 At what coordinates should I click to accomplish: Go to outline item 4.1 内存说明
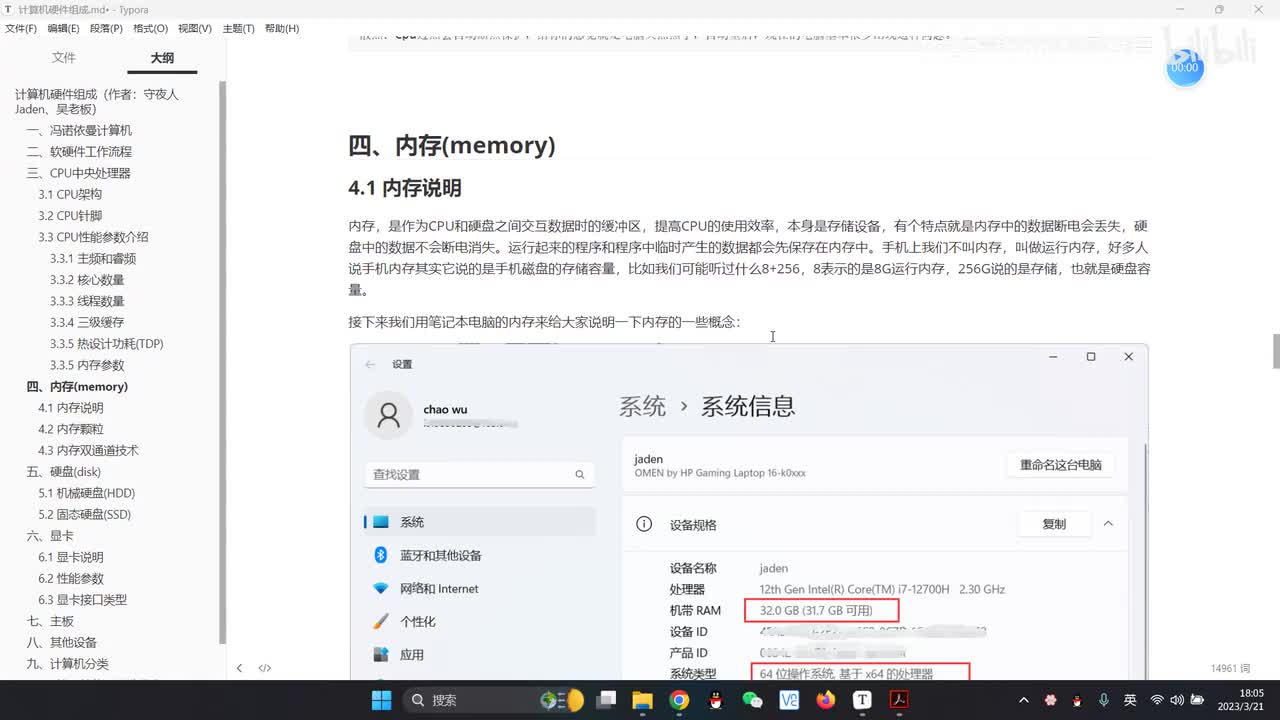[71, 408]
